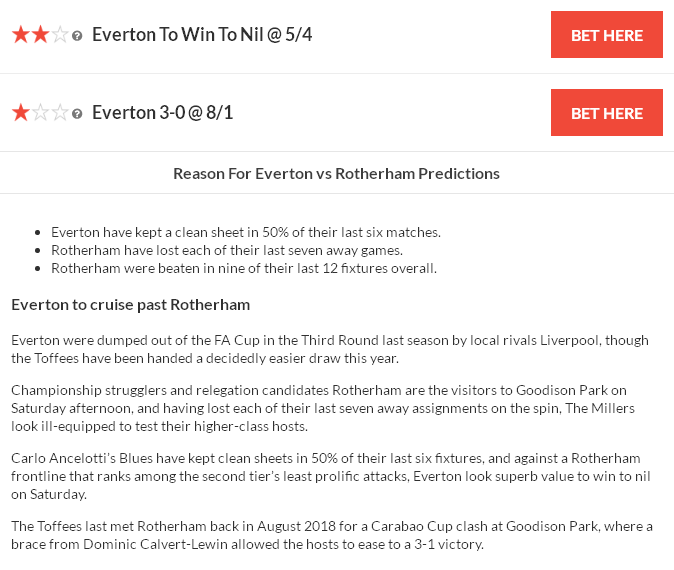Click the first filled star beside Everton To Win To Nil

pyautogui.click(x=20, y=35)
